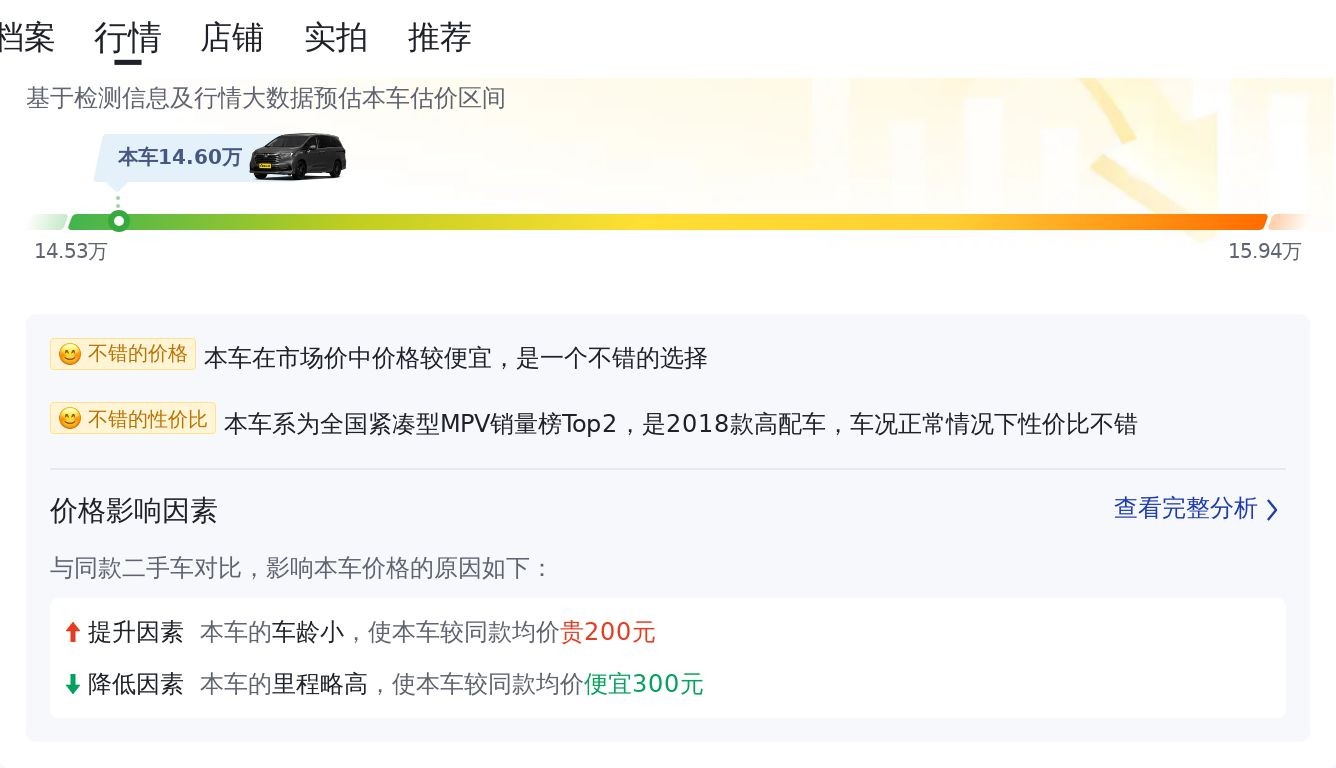Click the chevron arrow after 查看完整分析
Image resolution: width=1336 pixels, height=768 pixels.
pos(1272,510)
